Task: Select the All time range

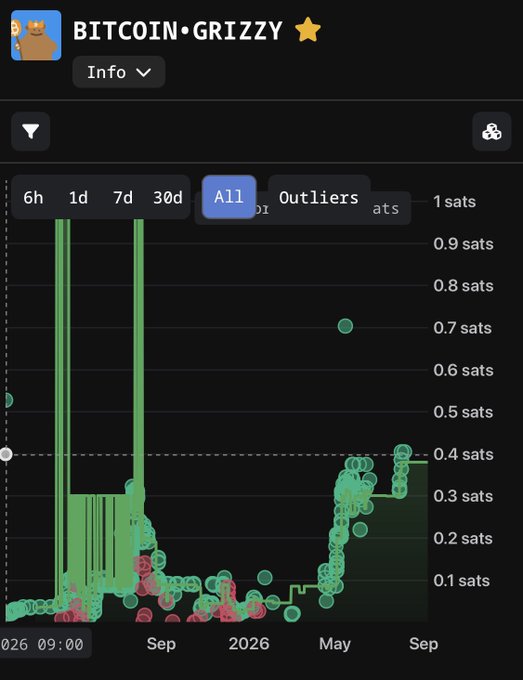Action: tap(229, 197)
